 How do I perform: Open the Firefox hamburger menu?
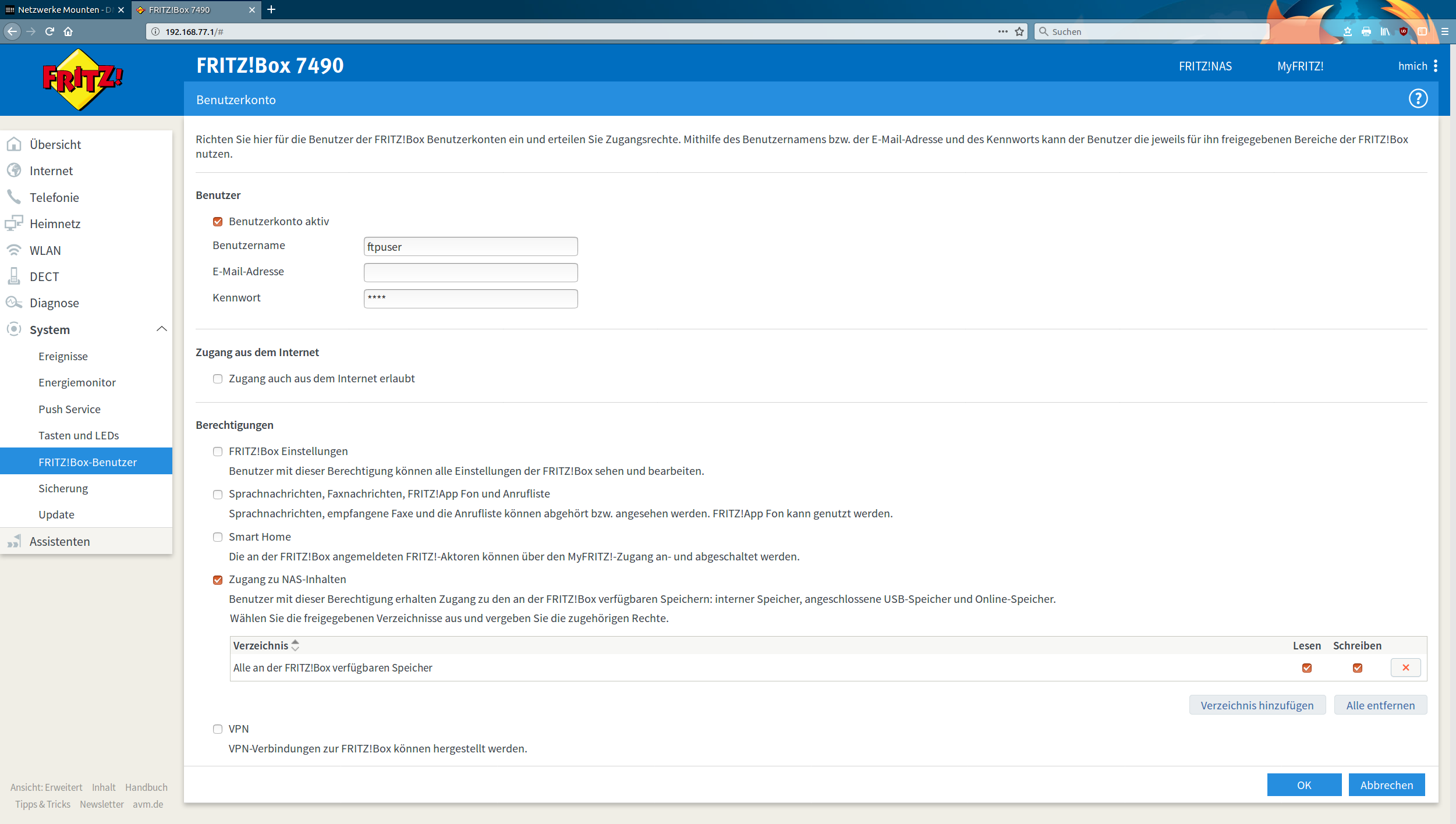click(1445, 31)
